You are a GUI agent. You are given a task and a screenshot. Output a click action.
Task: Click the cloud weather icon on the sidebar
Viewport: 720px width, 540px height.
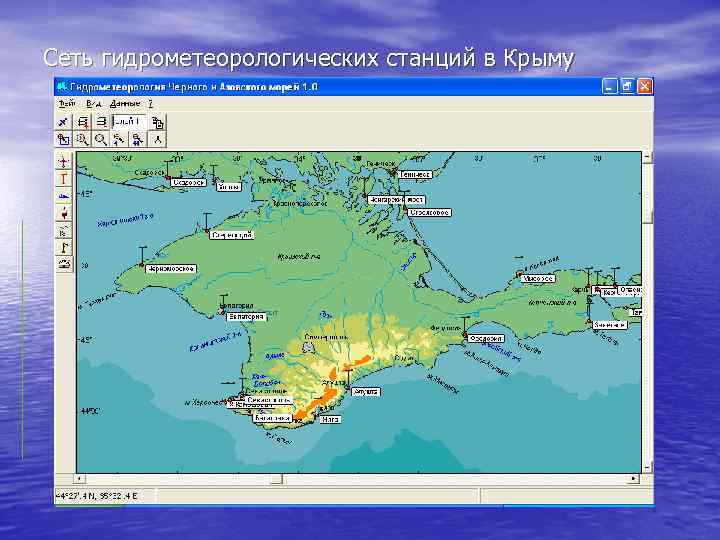pyautogui.click(x=64, y=264)
